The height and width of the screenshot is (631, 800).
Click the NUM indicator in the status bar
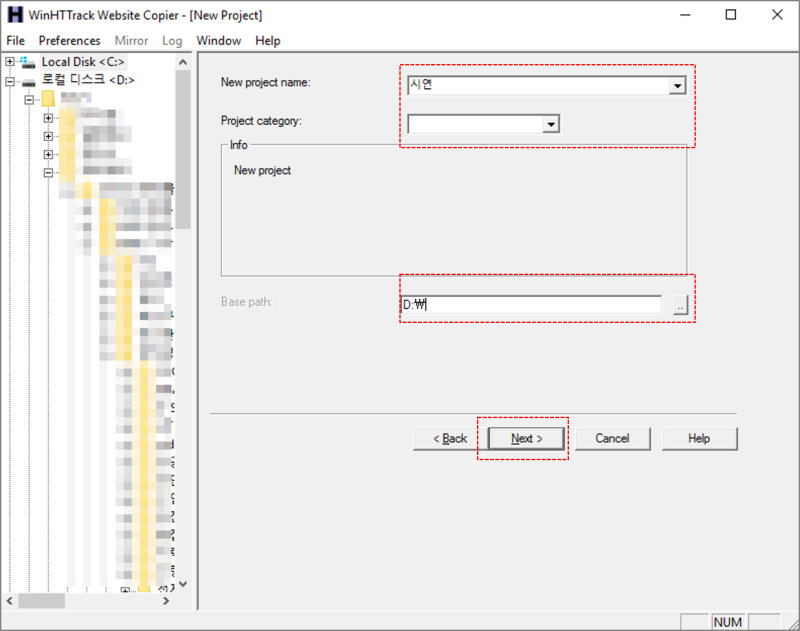728,622
